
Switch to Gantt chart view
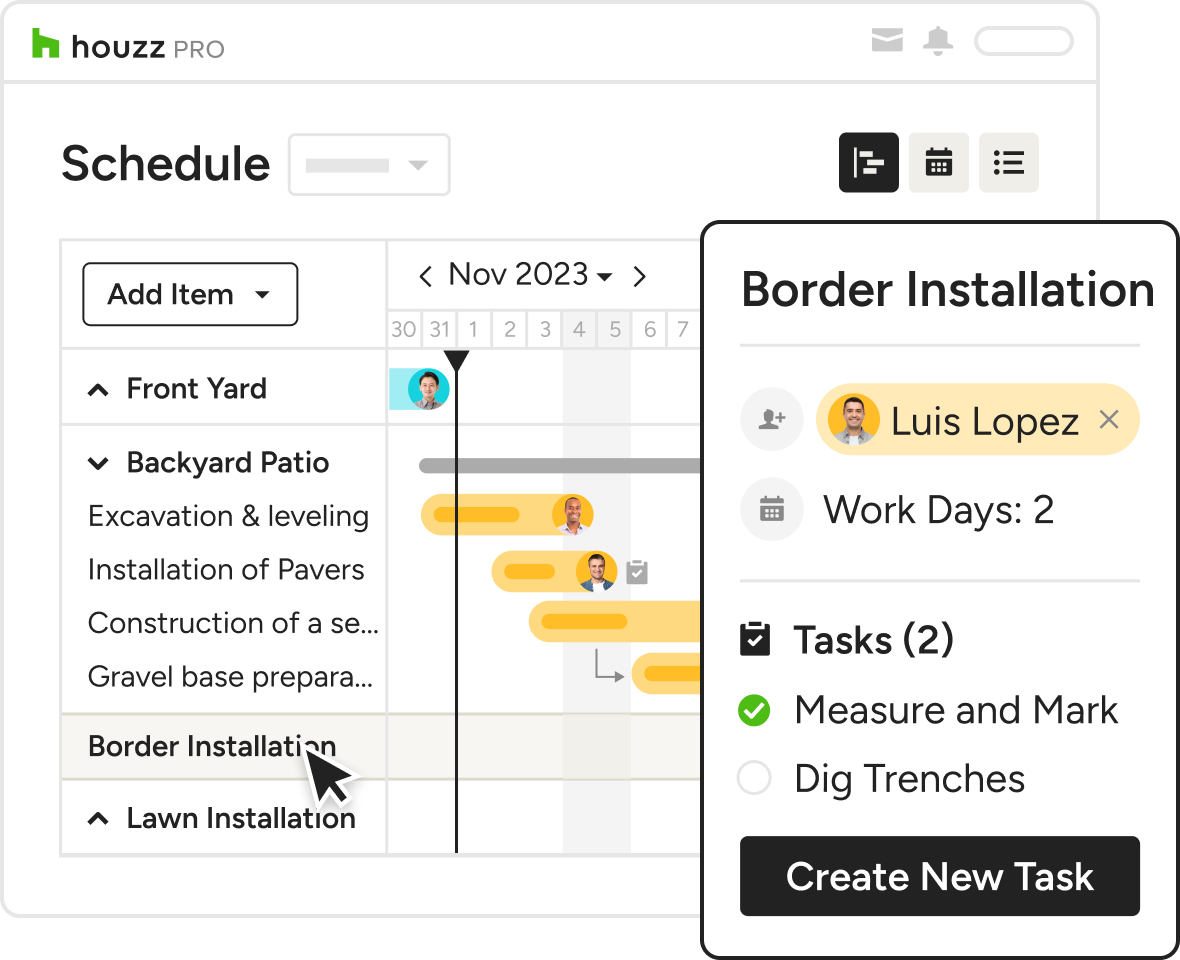click(868, 162)
